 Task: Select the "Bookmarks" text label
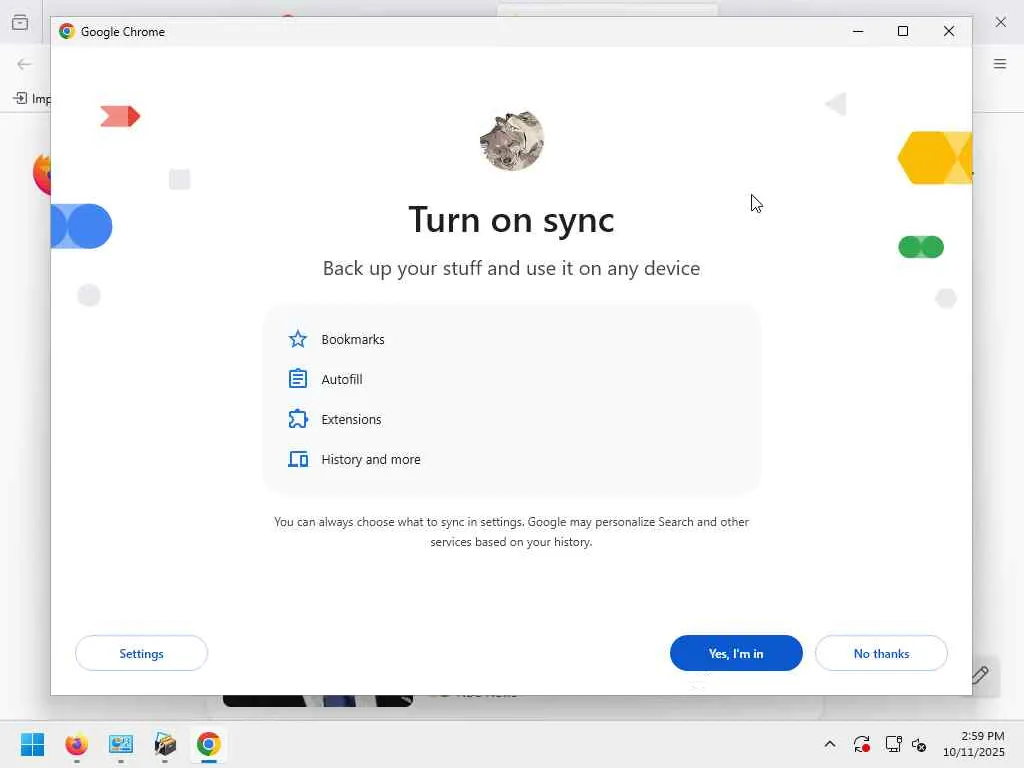pyautogui.click(x=353, y=340)
